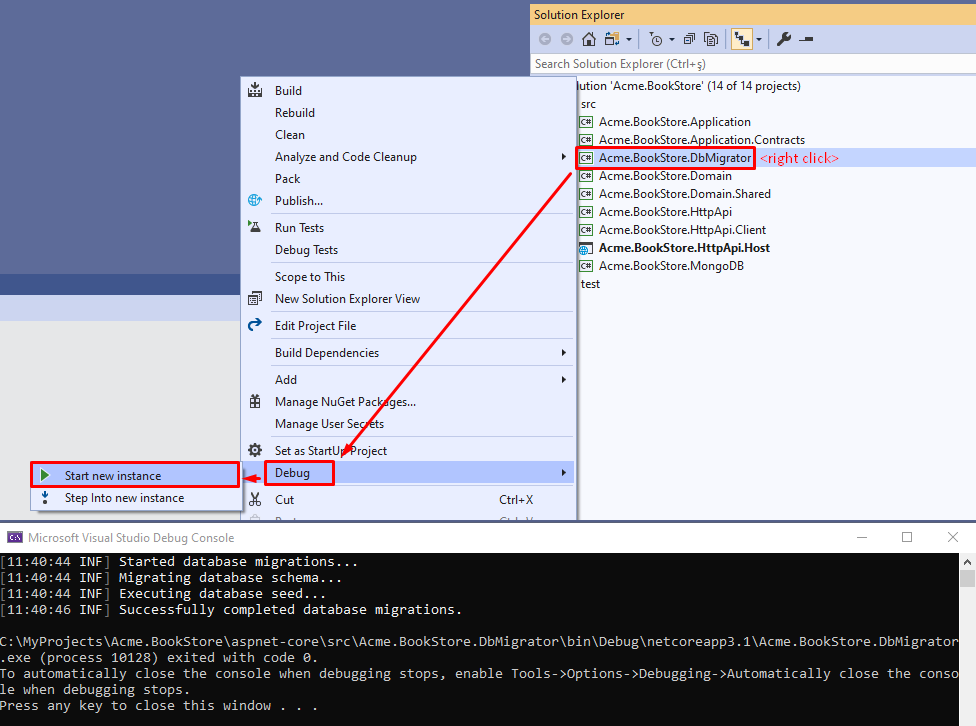976x726 pixels.
Task: Open the Pending Changes Filter dropdown arrow
Action: coord(672,40)
